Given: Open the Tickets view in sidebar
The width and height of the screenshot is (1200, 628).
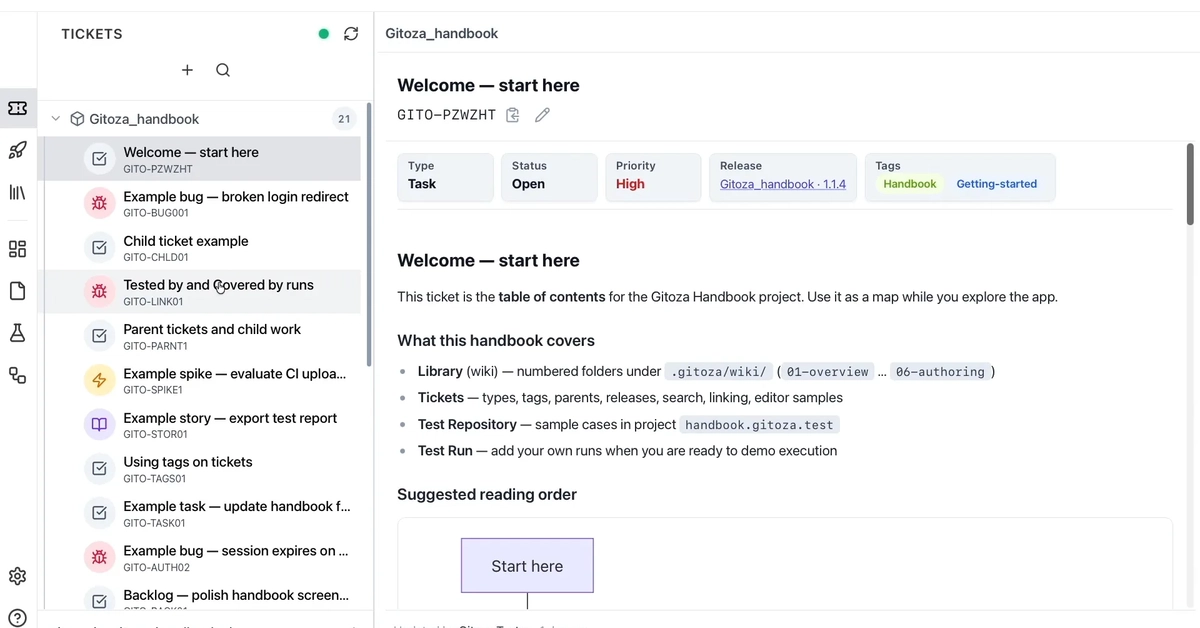Looking at the screenshot, I should [x=17, y=108].
